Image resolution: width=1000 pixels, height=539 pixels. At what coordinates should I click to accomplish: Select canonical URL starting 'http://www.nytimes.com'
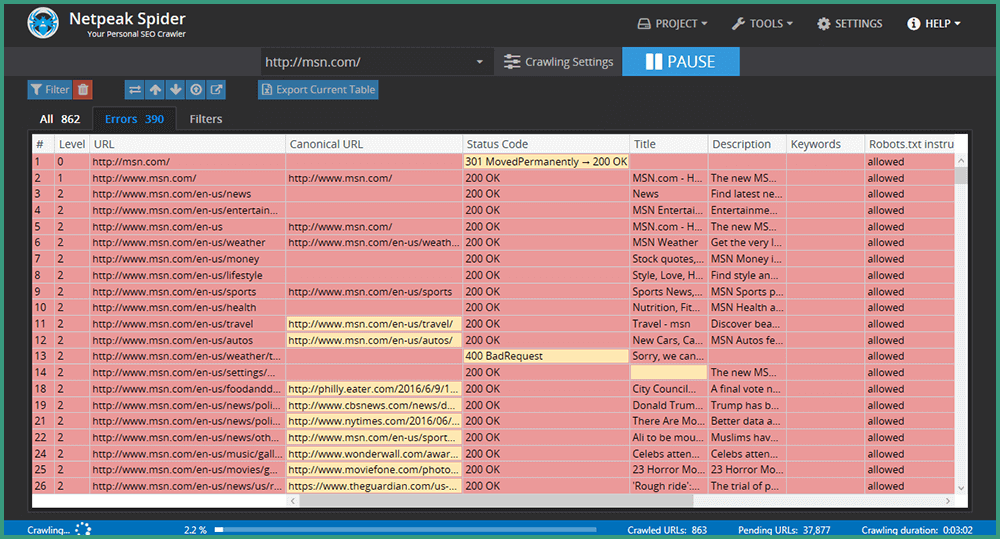pos(374,421)
